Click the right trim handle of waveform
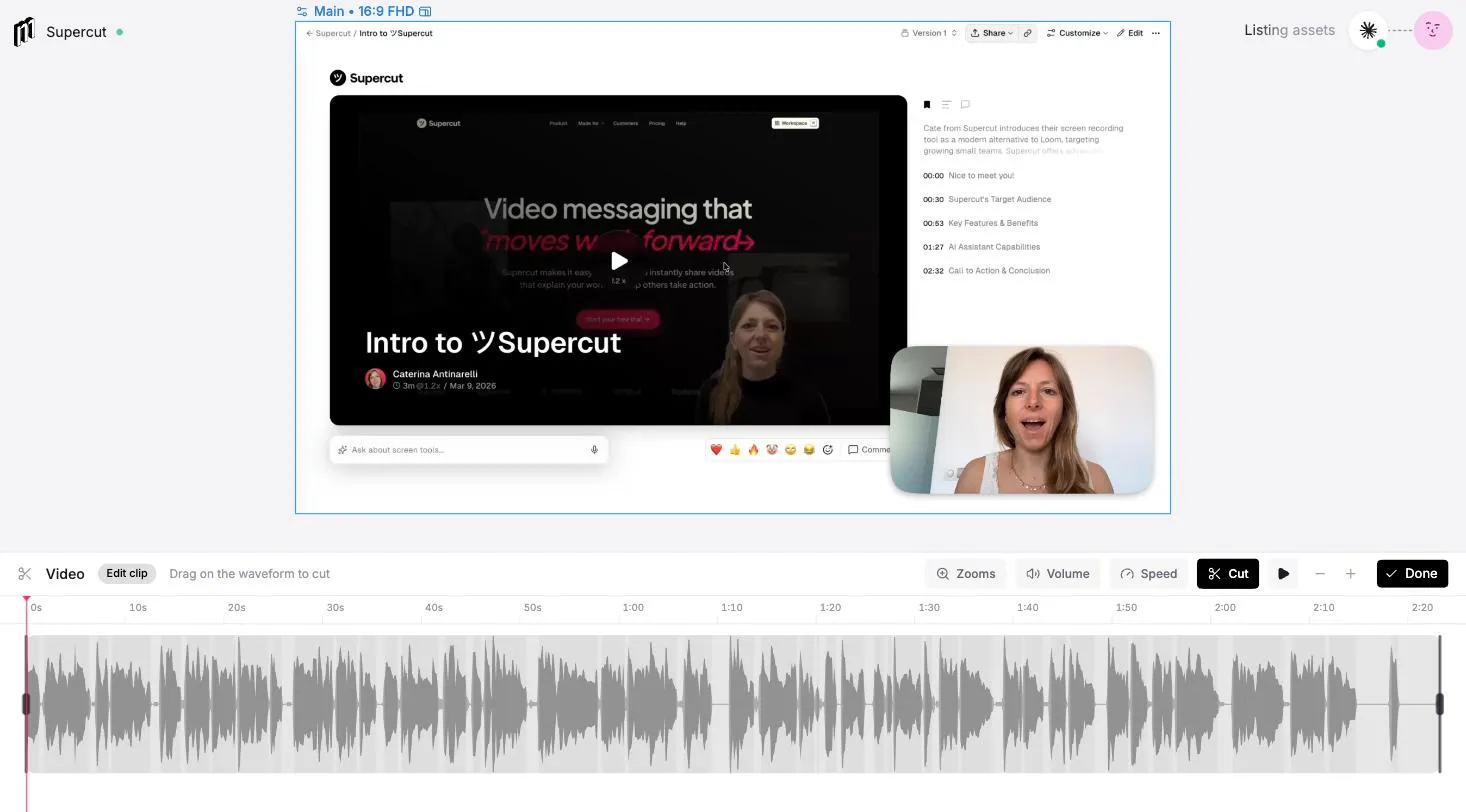The image size is (1466, 812). 1440,704
